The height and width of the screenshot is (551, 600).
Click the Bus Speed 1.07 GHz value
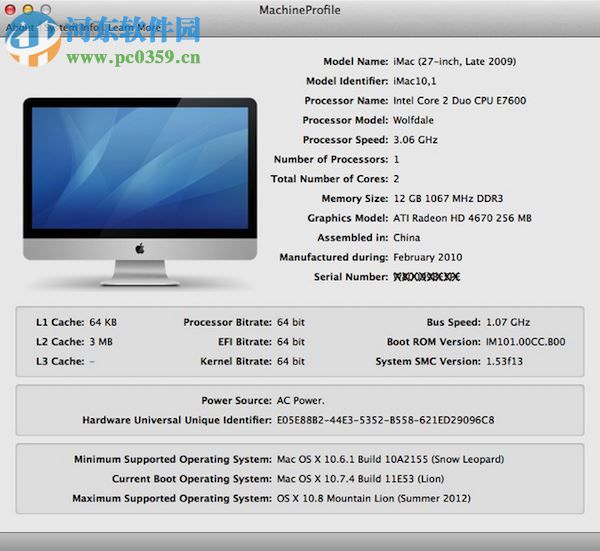coord(508,322)
